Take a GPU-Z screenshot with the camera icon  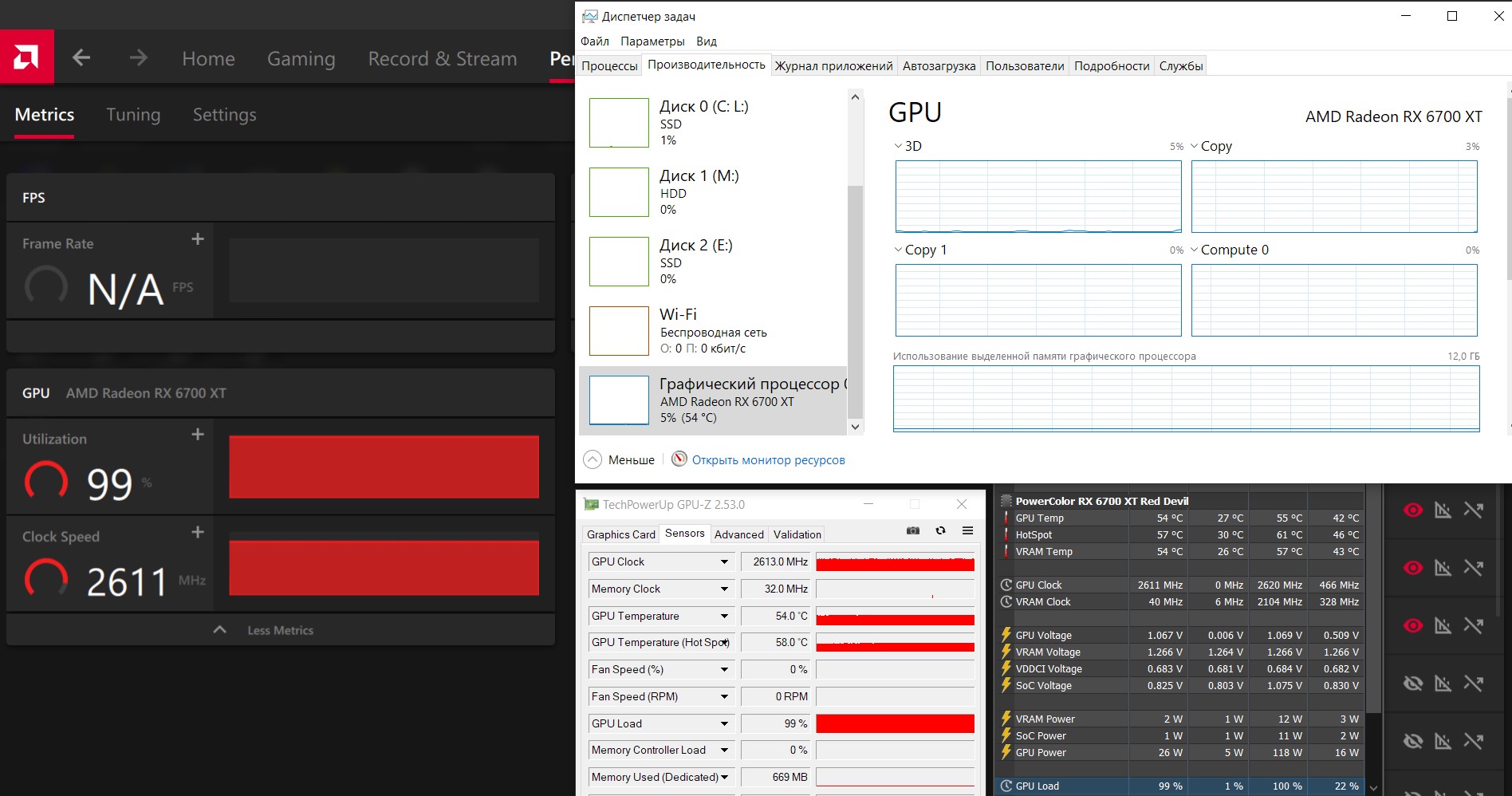pyautogui.click(x=913, y=531)
